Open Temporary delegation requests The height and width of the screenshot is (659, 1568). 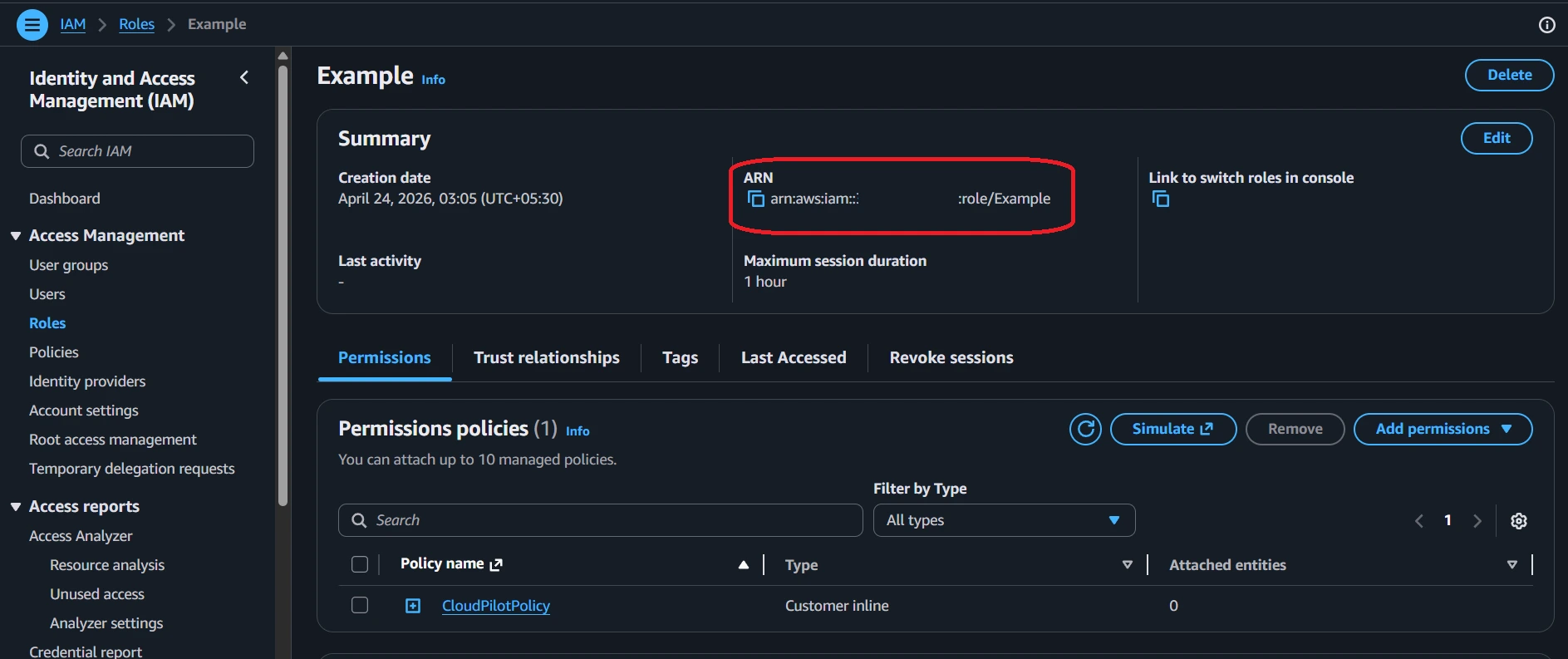pyautogui.click(x=132, y=469)
